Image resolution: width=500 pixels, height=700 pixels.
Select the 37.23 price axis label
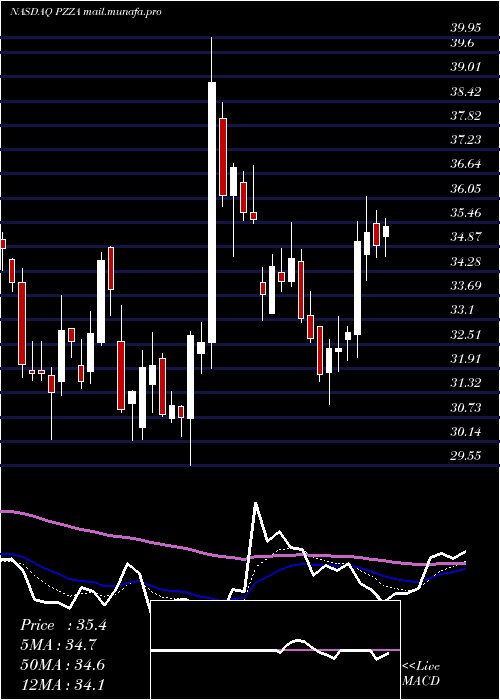(x=466, y=140)
